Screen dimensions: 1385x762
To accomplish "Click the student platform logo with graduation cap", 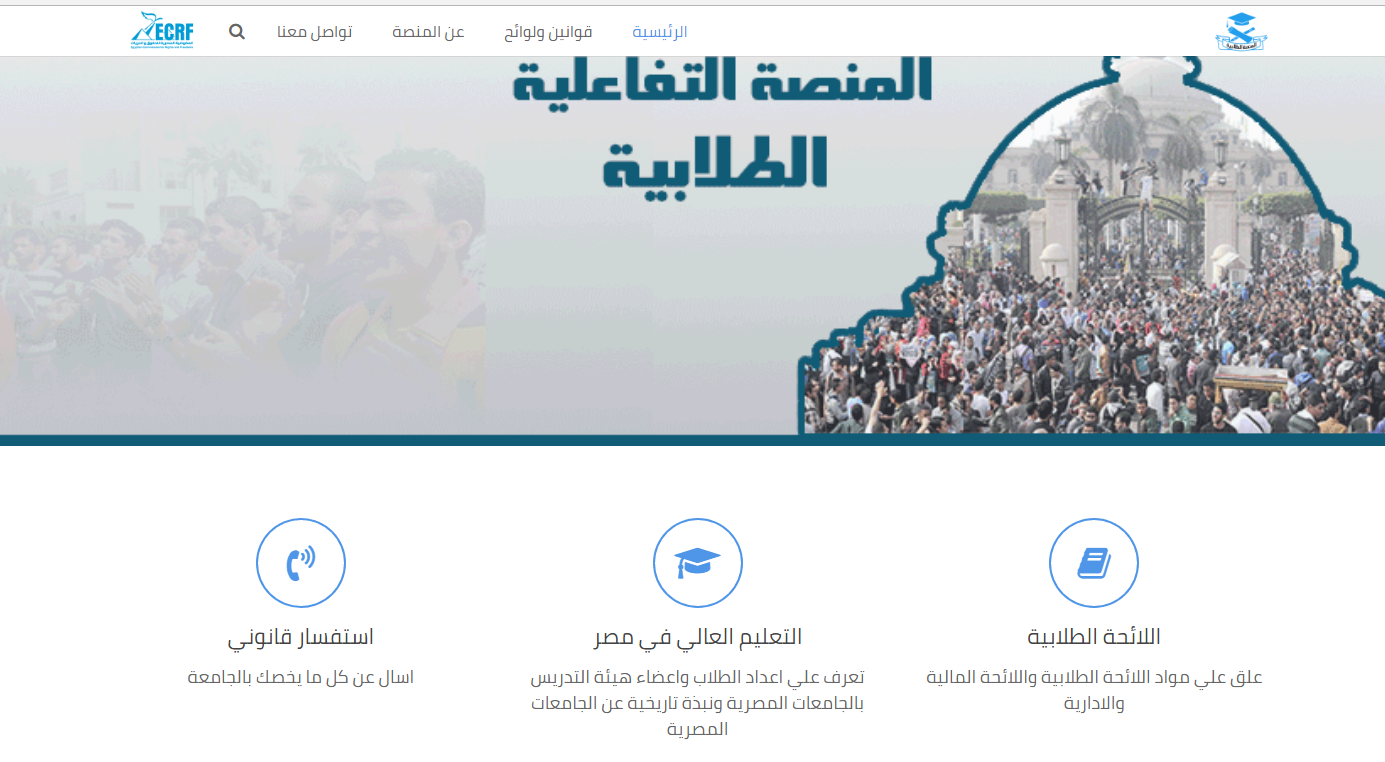I will (x=1240, y=32).
